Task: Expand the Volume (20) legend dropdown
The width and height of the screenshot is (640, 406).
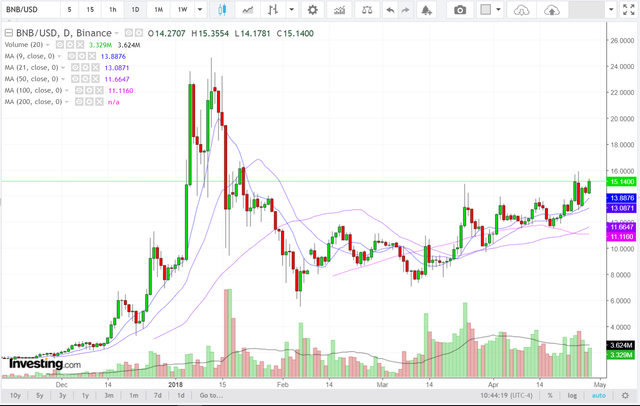Action: coord(48,45)
